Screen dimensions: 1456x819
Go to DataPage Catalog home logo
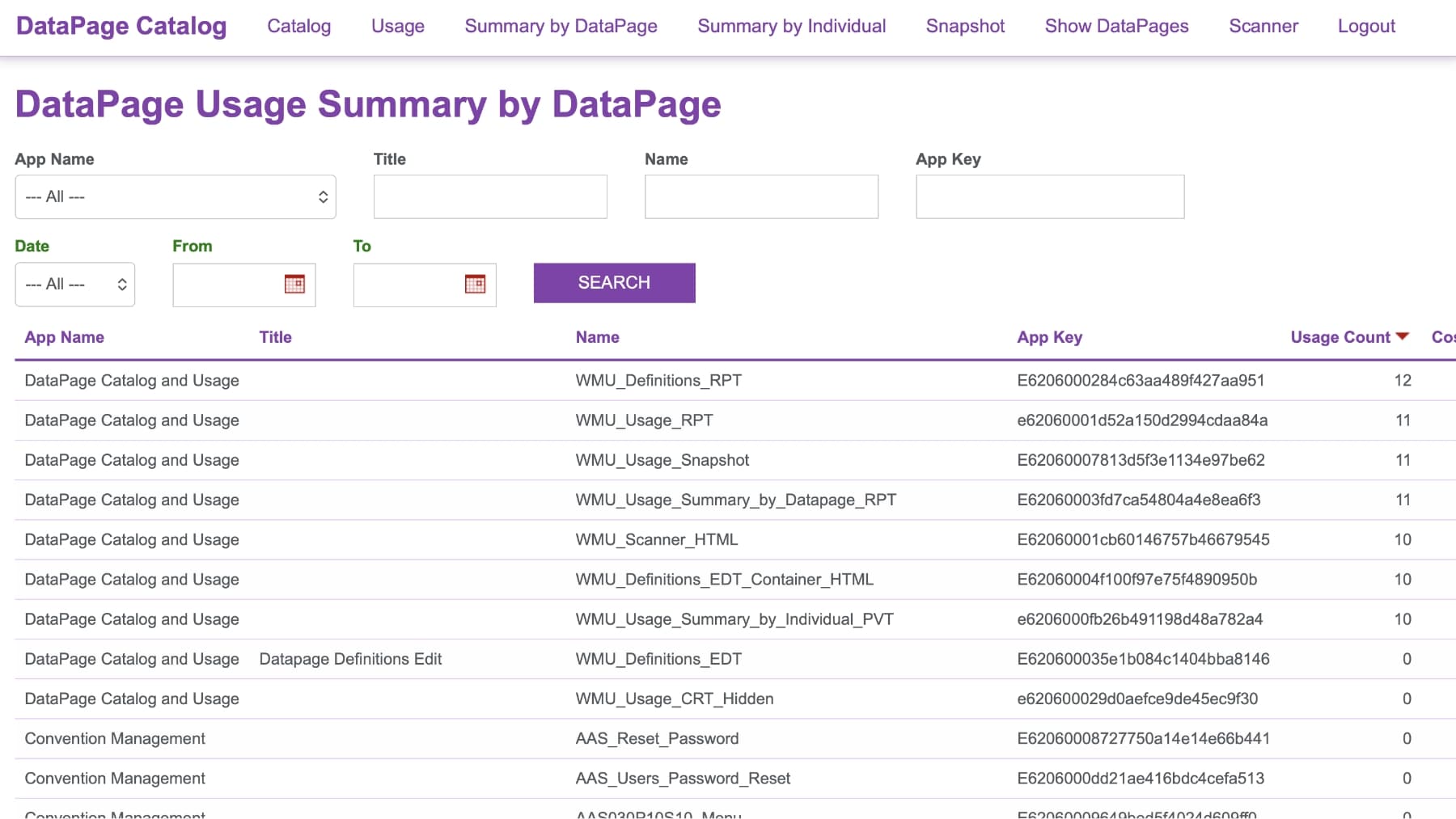pyautogui.click(x=121, y=26)
